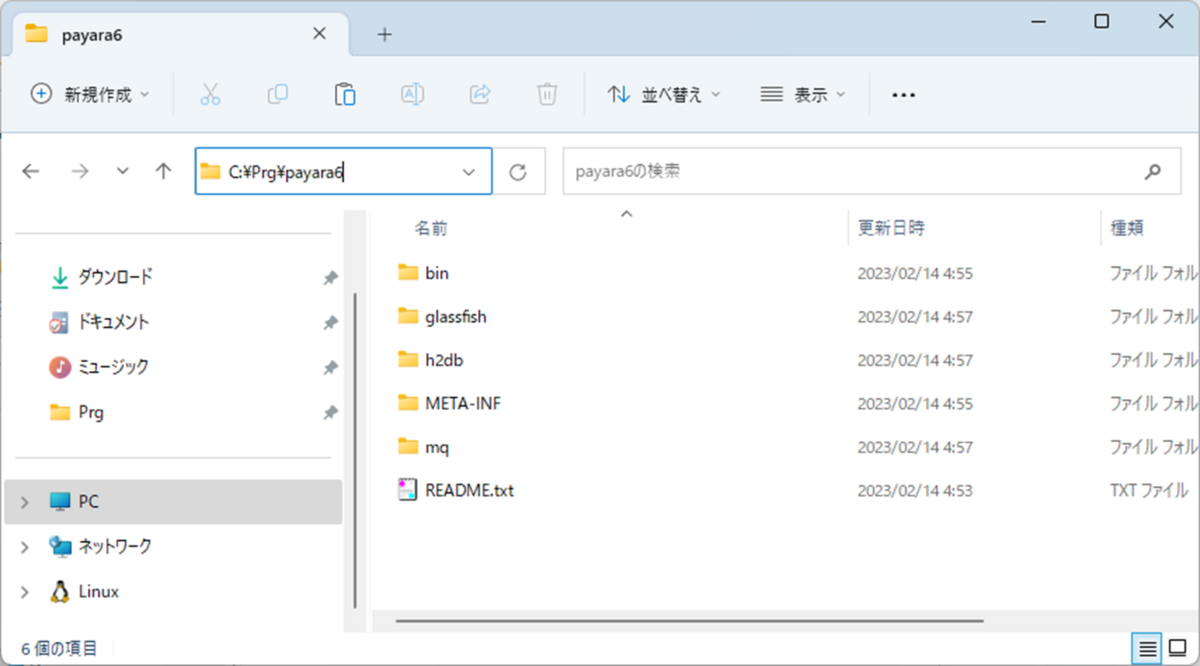Click the pin icon next to ドキュメント
Viewport: 1200px width, 666px height.
coord(330,323)
